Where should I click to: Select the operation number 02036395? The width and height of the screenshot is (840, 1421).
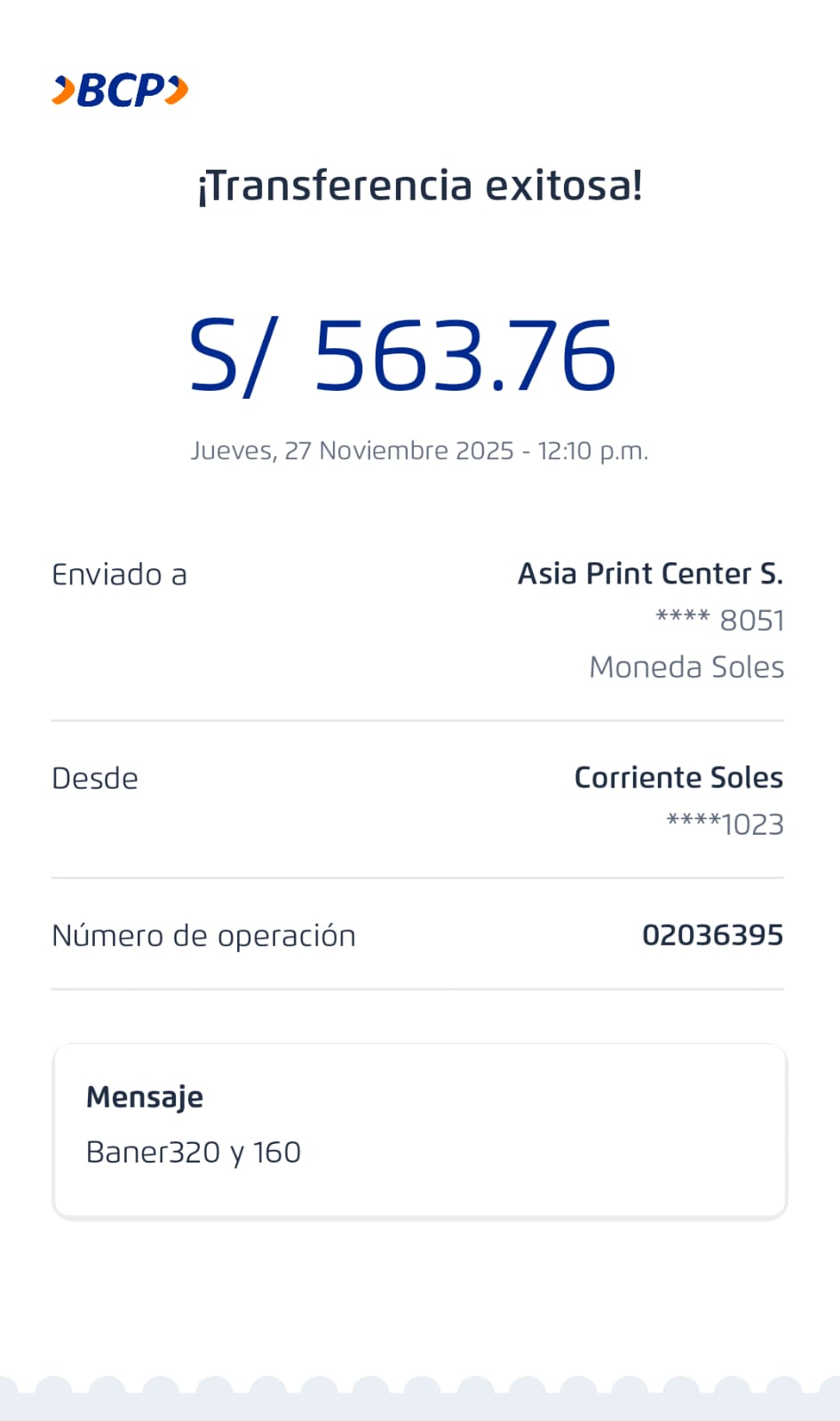click(712, 934)
